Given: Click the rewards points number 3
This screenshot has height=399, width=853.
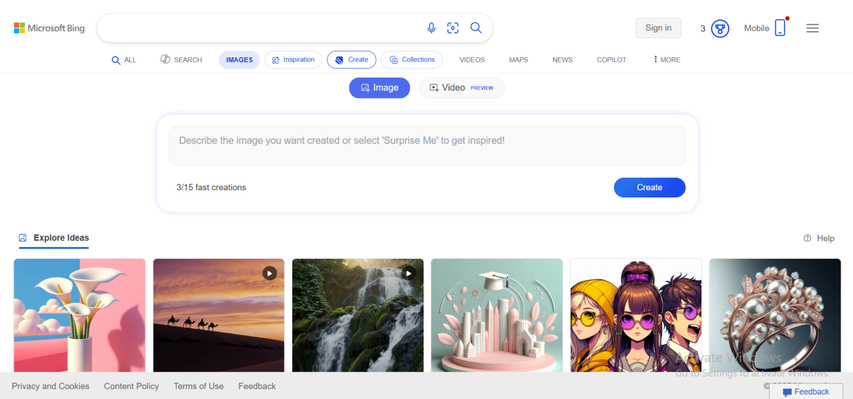Looking at the screenshot, I should tap(703, 28).
